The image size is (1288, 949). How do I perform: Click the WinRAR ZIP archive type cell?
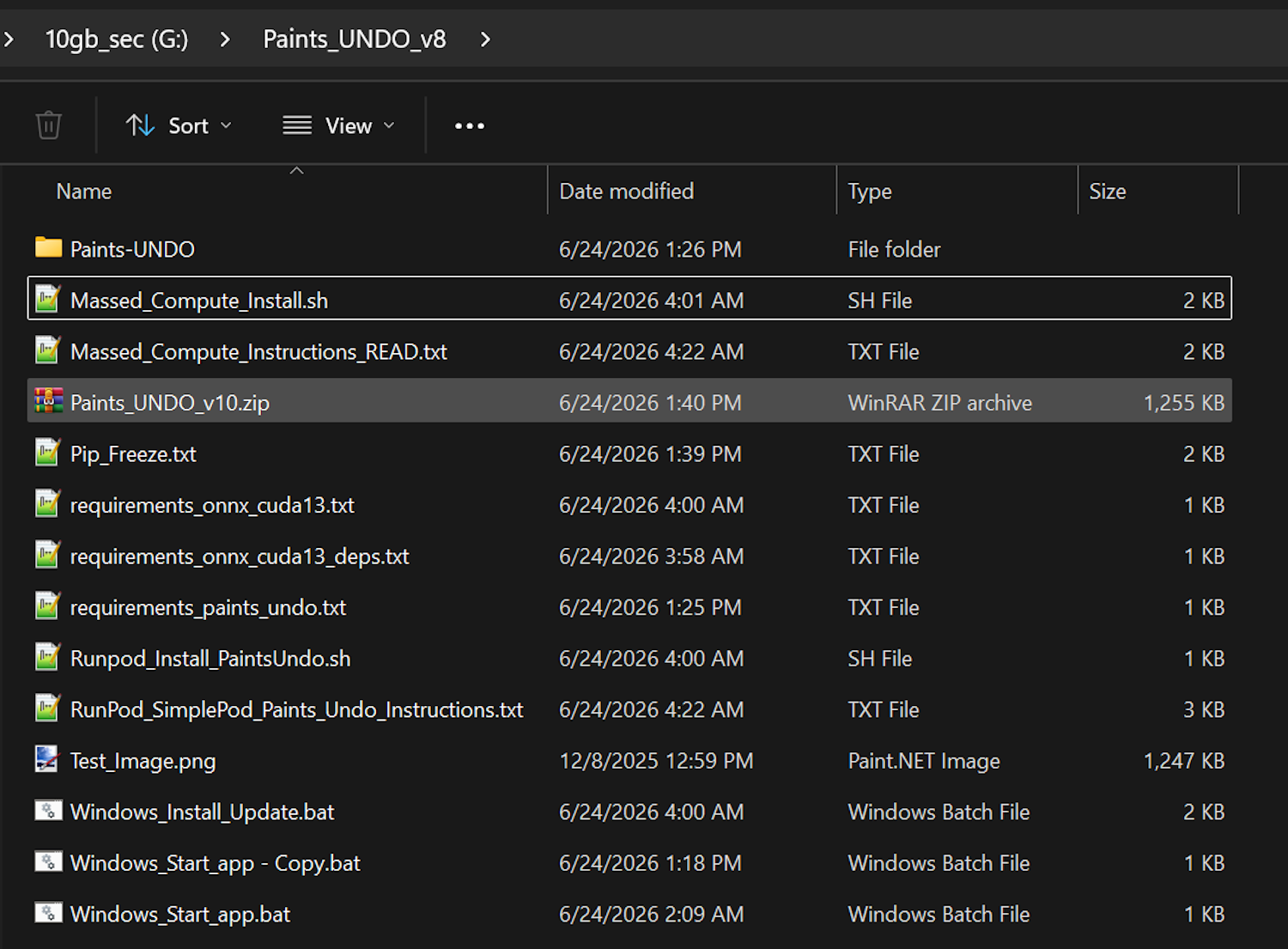tap(940, 403)
